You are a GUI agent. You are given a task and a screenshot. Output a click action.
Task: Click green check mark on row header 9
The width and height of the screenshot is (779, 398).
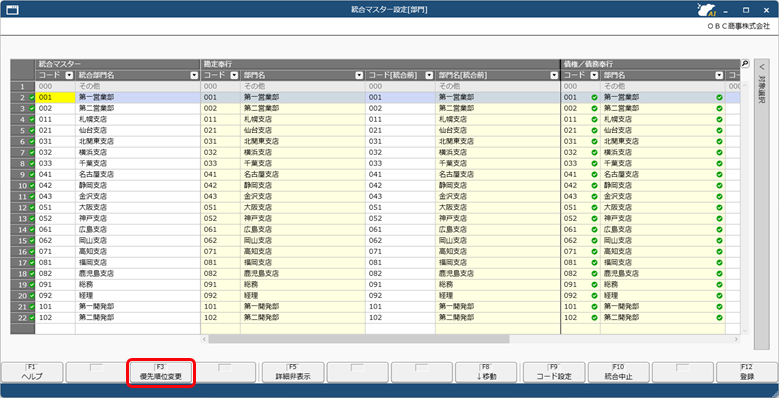[x=32, y=174]
